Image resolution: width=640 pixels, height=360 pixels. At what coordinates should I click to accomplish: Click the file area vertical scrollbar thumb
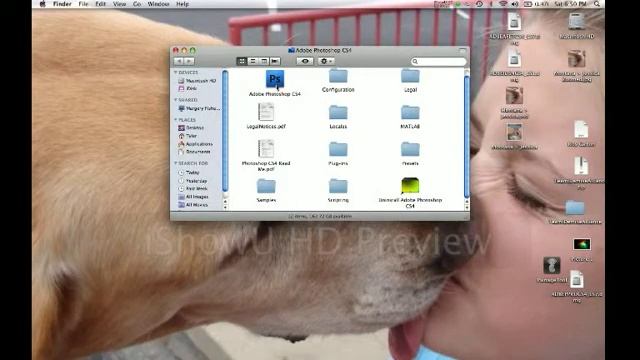(467, 137)
